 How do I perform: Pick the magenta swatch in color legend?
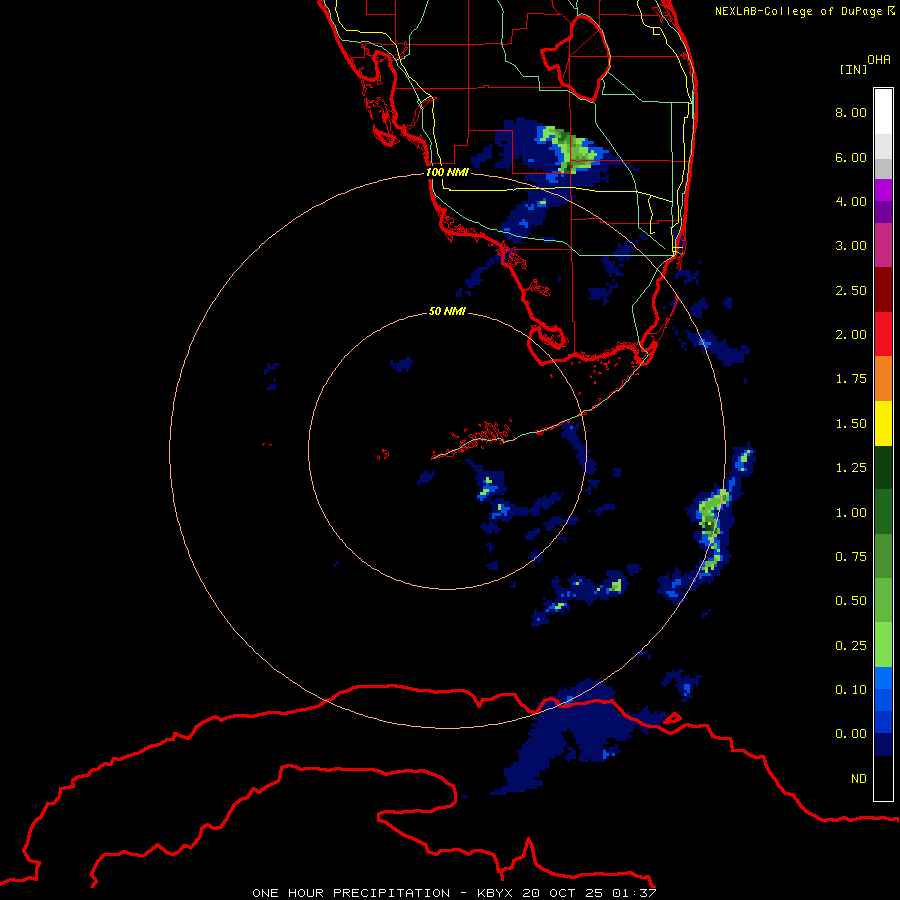pos(883,191)
